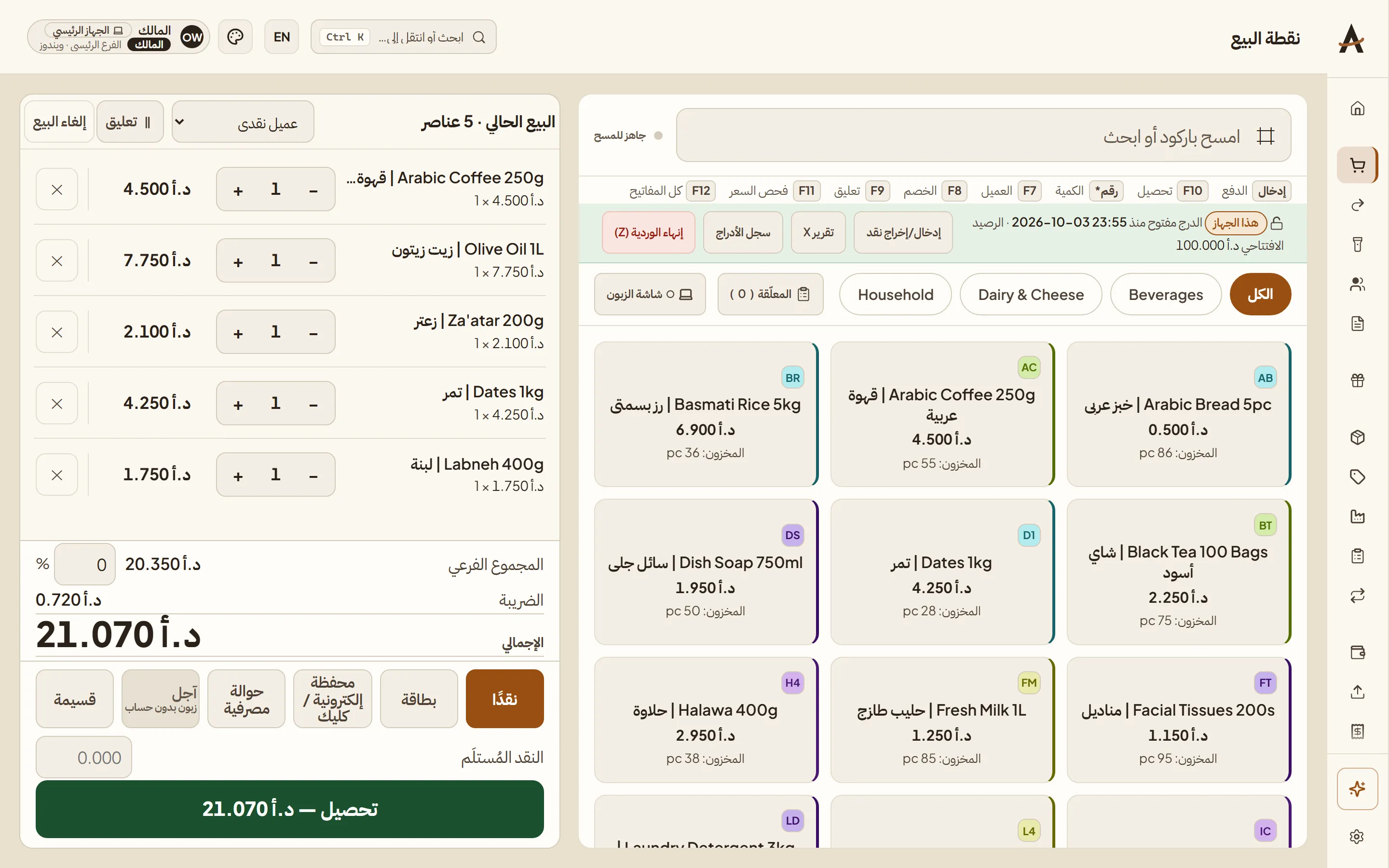This screenshot has height=868, width=1389.
Task: Open the settings gear in sidebar
Action: (1357, 837)
